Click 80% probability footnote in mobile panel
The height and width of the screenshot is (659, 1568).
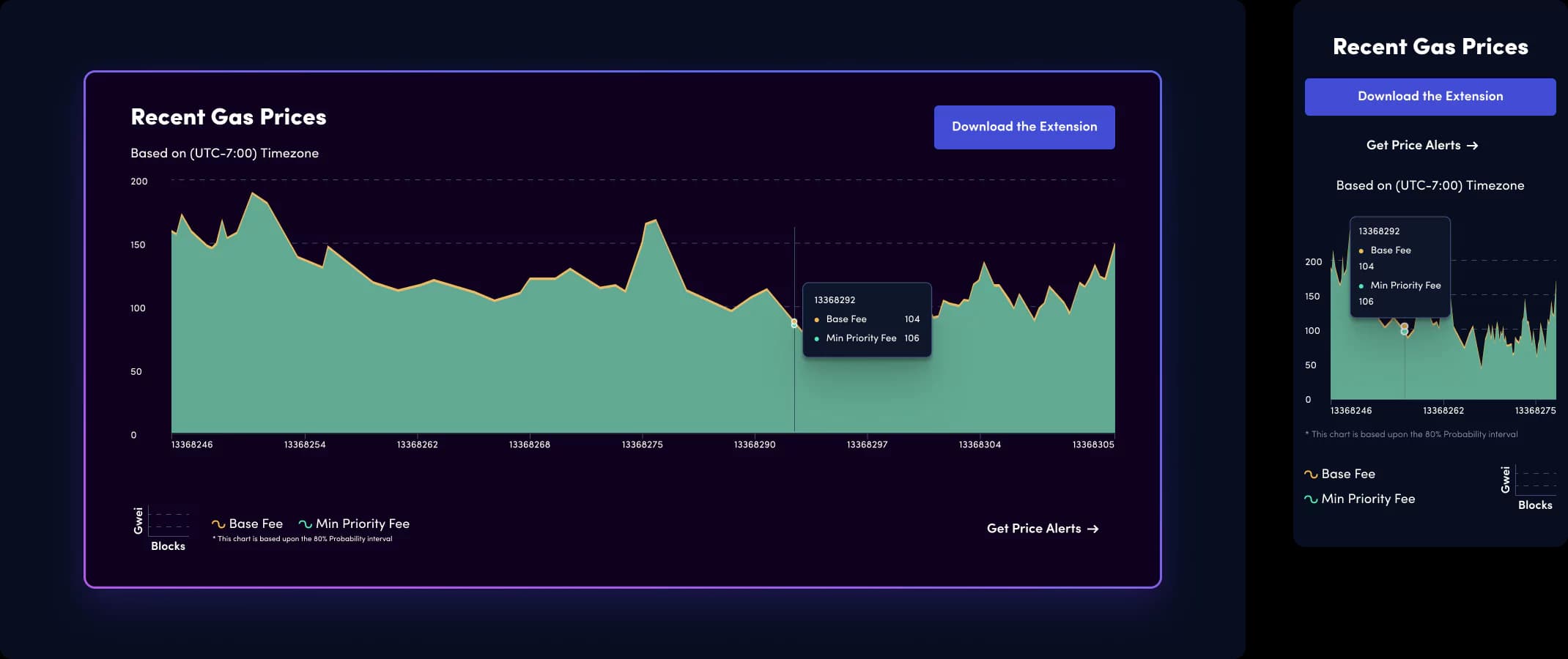click(x=1411, y=434)
